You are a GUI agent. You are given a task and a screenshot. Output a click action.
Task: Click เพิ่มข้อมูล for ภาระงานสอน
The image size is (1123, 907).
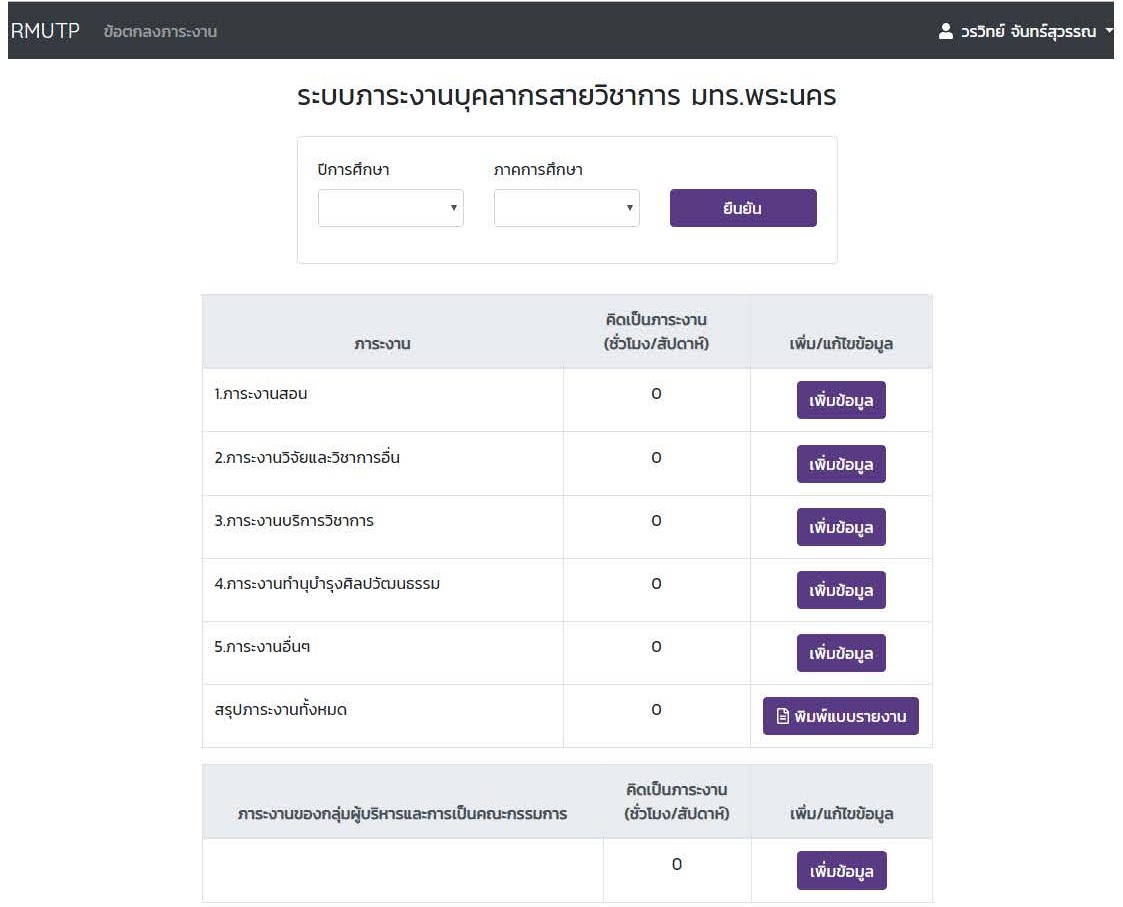[840, 401]
